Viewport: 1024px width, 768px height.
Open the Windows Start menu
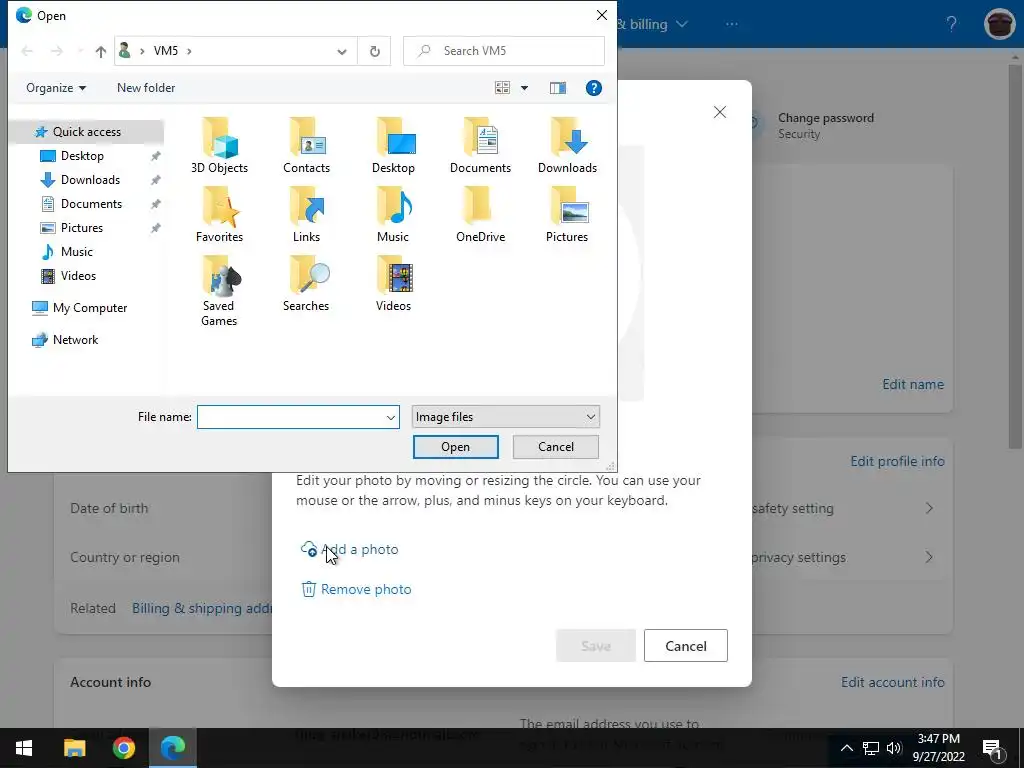coord(24,748)
